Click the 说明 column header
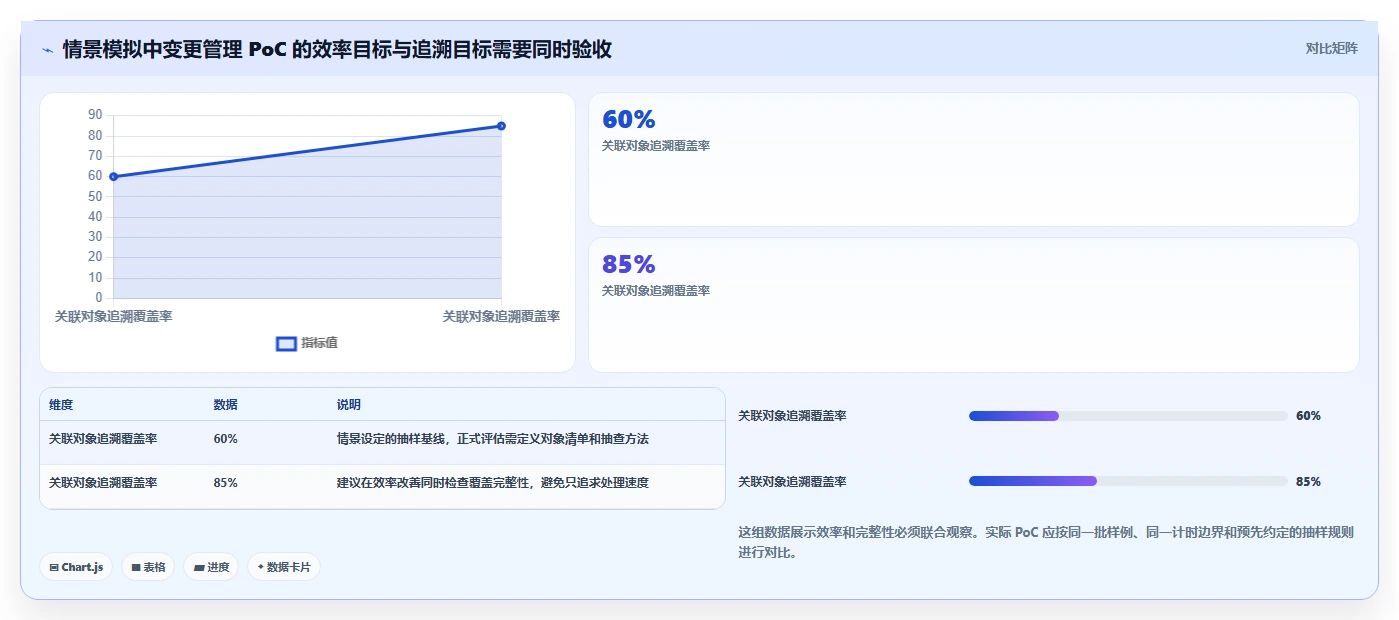Image resolution: width=1399 pixels, height=620 pixels. tap(349, 405)
